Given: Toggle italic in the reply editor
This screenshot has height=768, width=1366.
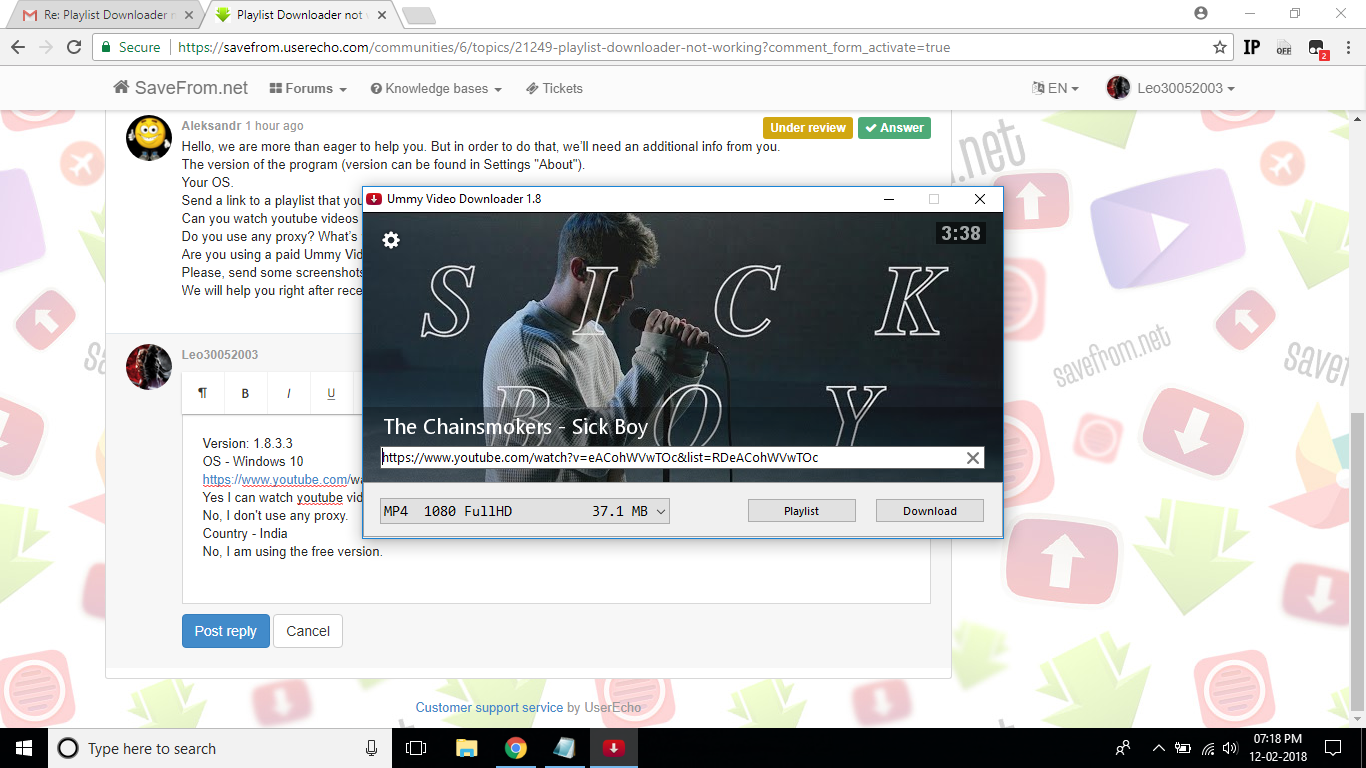Looking at the screenshot, I should coord(288,393).
